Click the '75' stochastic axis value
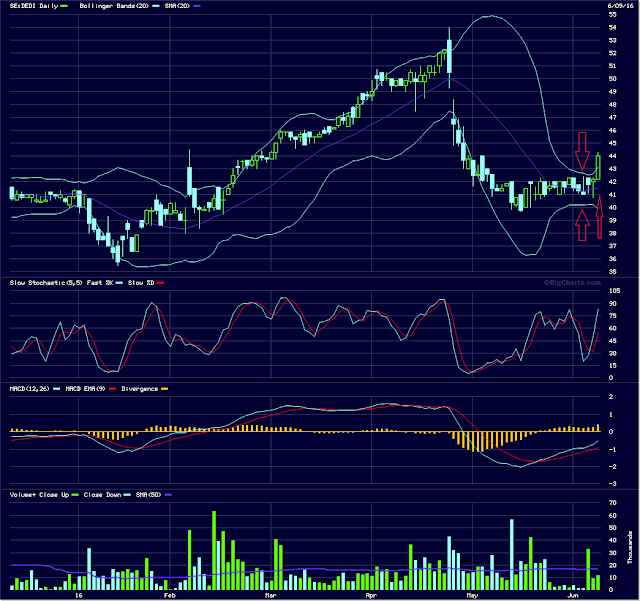This screenshot has height=601, width=640. point(612,316)
